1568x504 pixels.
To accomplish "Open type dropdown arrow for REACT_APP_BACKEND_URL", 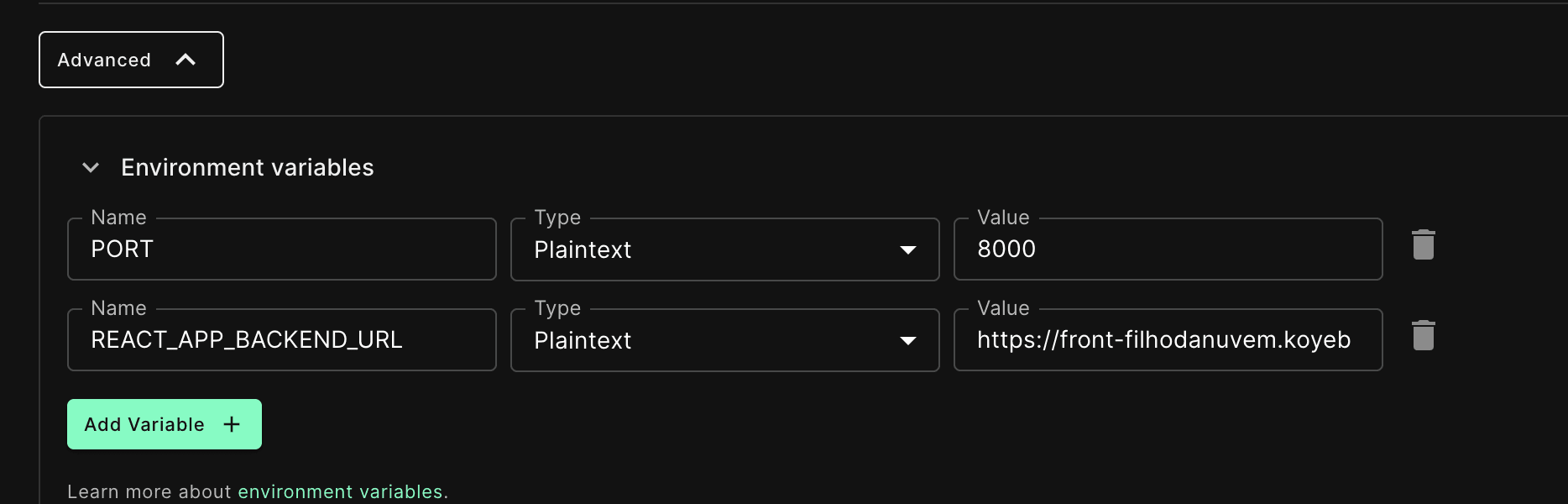I will pos(907,340).
